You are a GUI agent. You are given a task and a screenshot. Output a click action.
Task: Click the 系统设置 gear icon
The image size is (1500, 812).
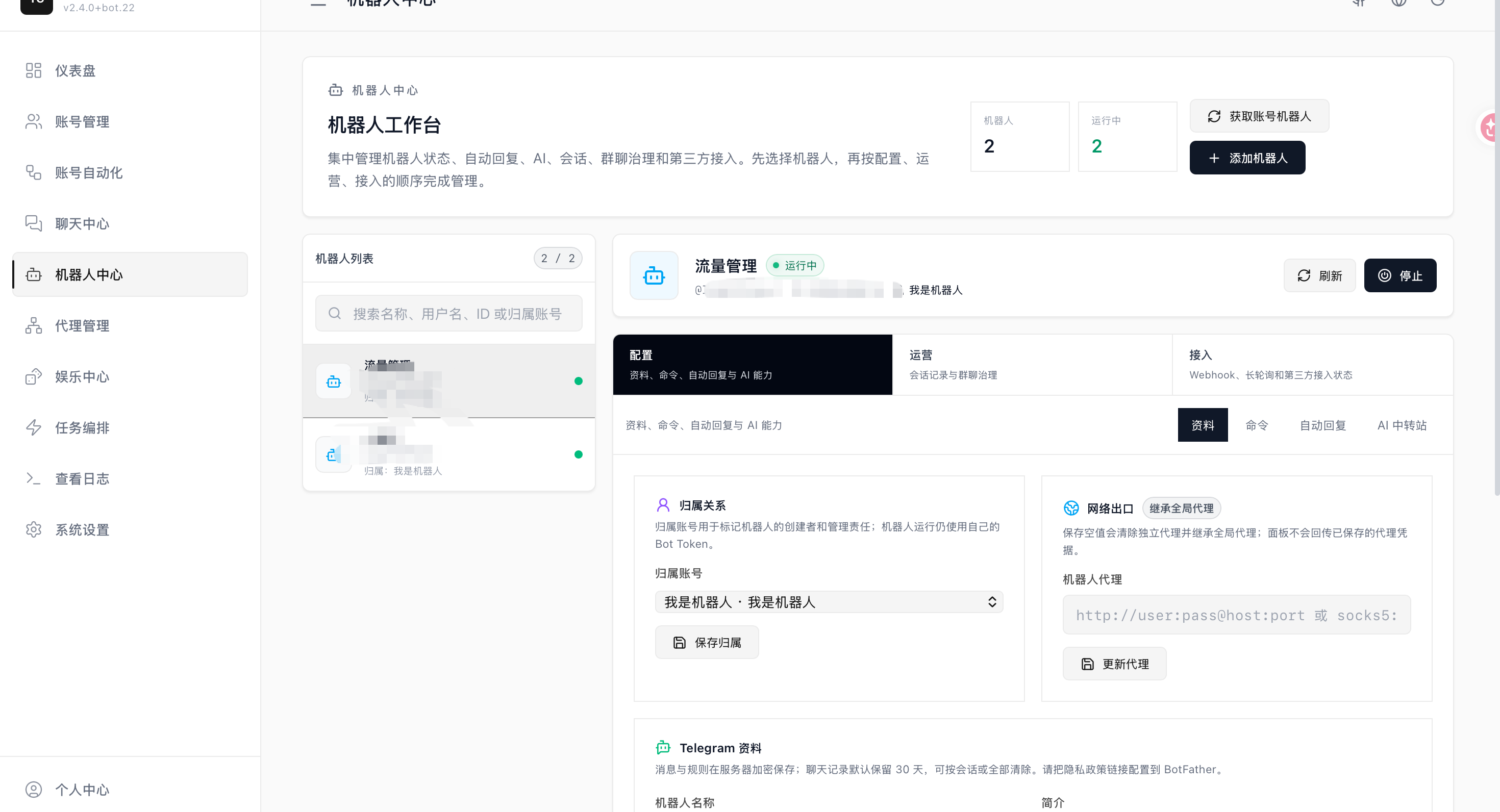(x=34, y=530)
